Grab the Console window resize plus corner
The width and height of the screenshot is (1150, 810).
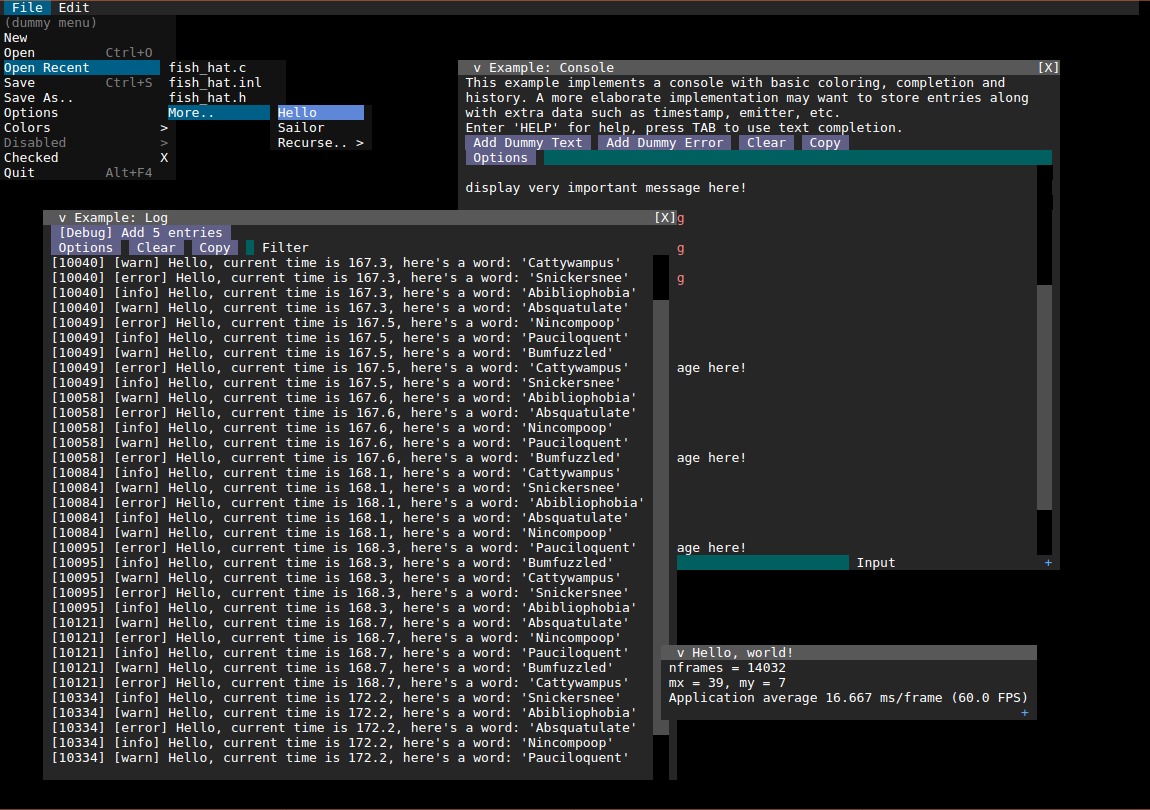click(1048, 563)
